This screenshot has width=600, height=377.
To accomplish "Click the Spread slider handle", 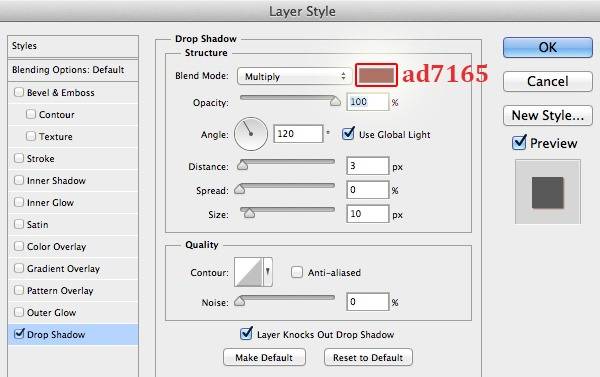I will (240, 189).
